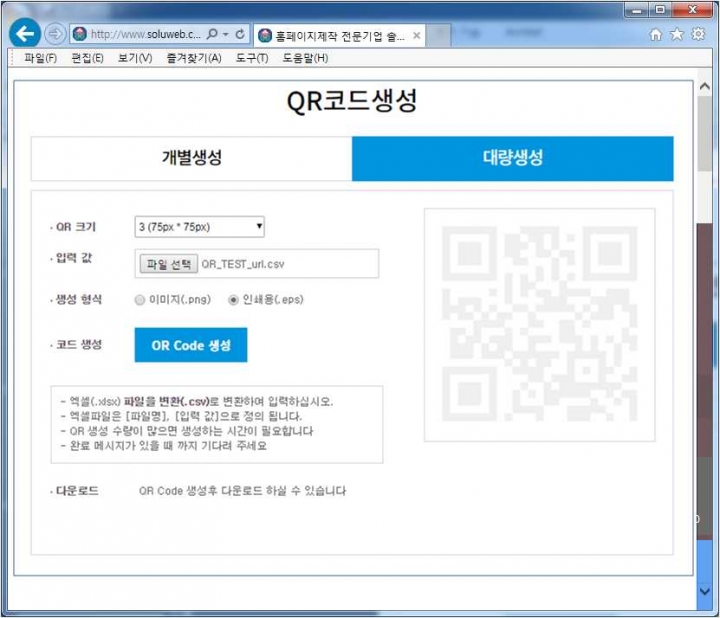Select the 이미지(.png) radio option
720x618 pixels.
click(x=140, y=300)
